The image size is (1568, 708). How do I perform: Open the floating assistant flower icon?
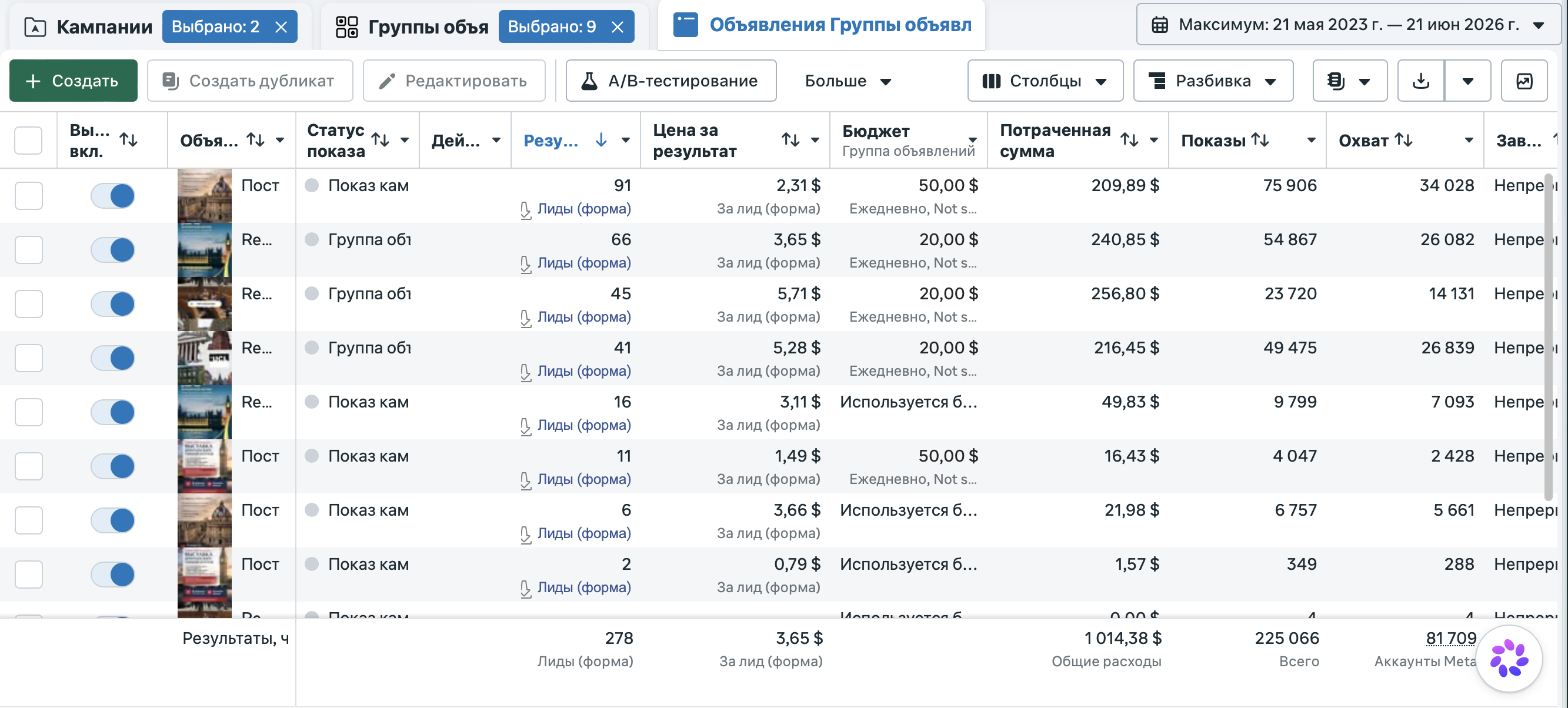coord(1509,659)
